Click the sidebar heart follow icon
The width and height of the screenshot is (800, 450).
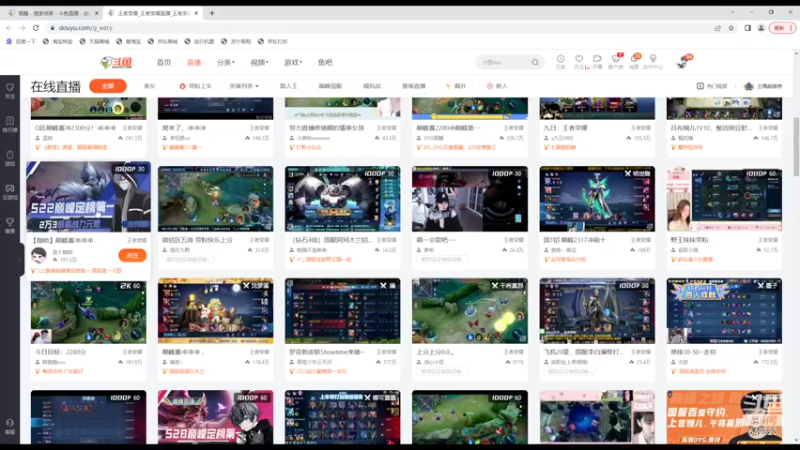[10, 91]
